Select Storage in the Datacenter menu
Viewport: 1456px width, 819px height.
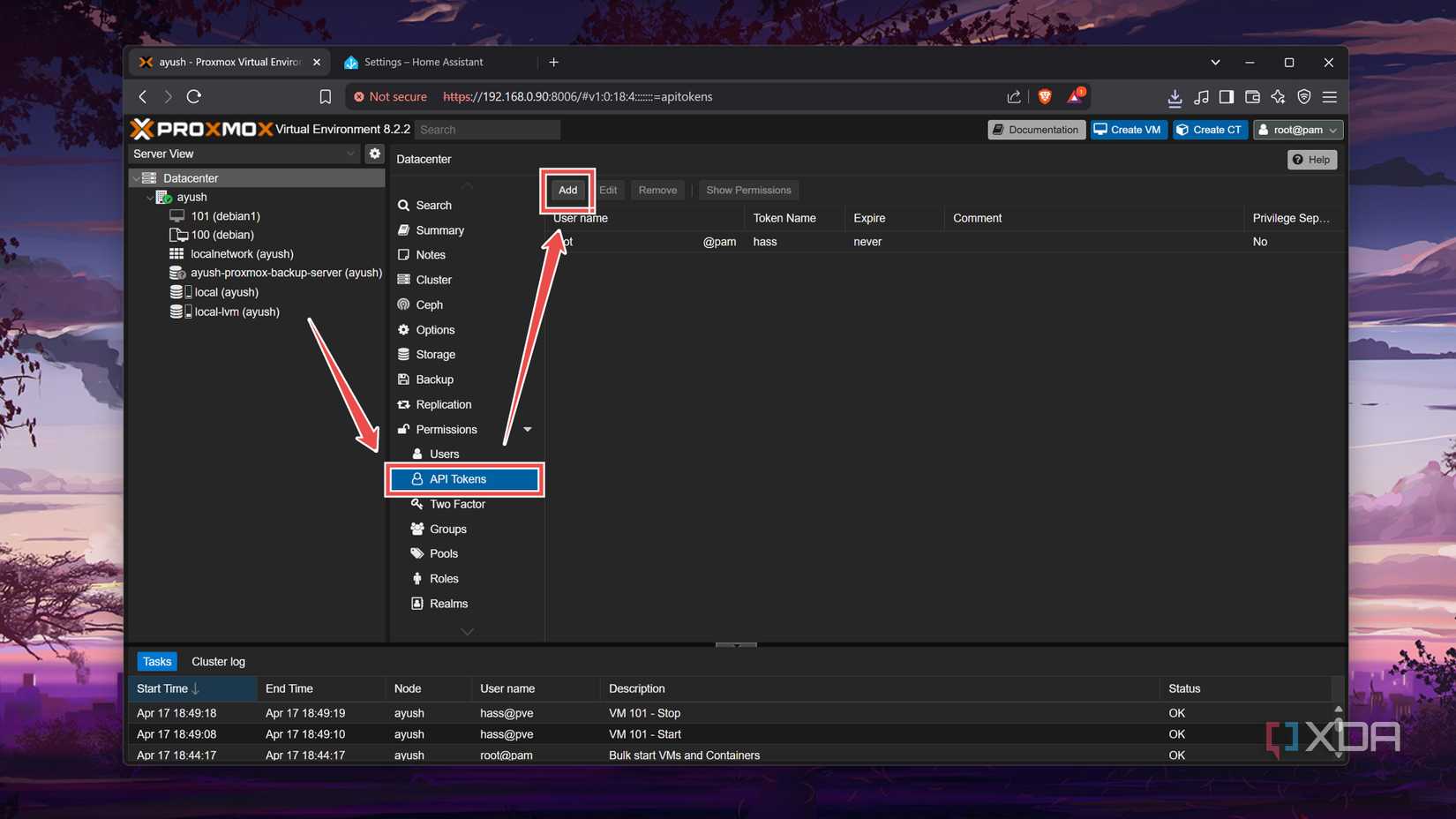click(x=433, y=354)
